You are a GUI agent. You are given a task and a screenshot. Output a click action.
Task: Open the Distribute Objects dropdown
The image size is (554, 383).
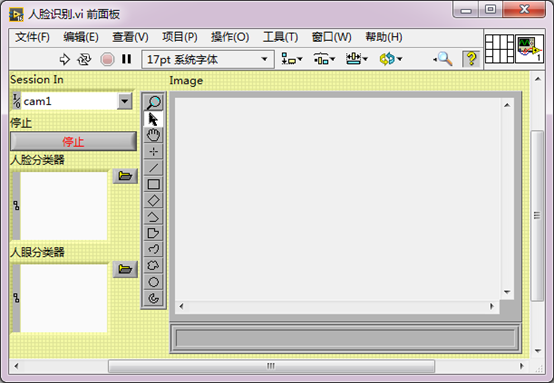[x=324, y=59]
